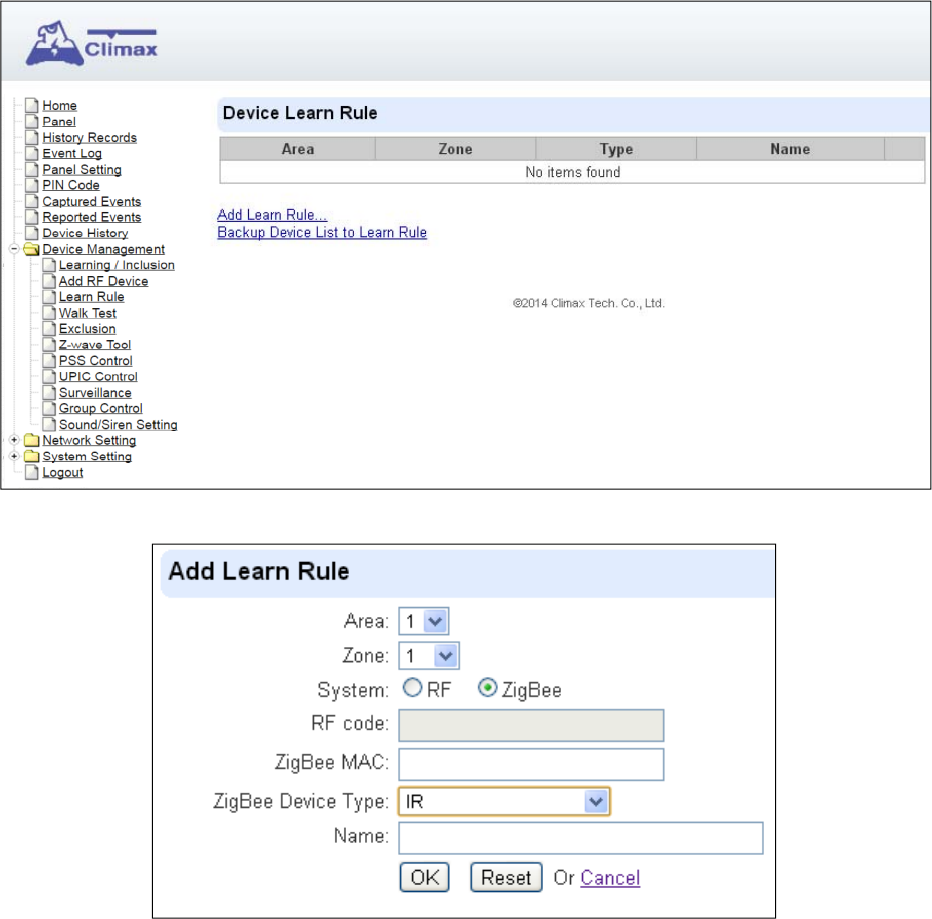This screenshot has height=919, width=932.
Task: Click the Type column header
Action: coord(616,149)
